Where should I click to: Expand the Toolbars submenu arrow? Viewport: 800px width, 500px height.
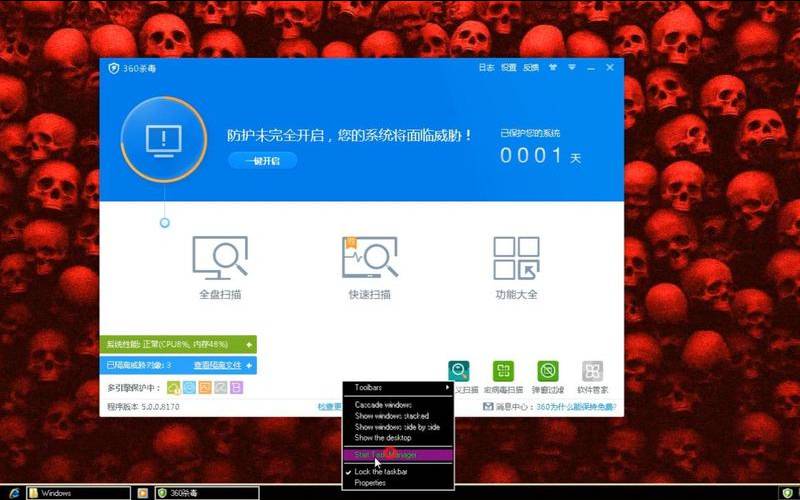coord(447,388)
